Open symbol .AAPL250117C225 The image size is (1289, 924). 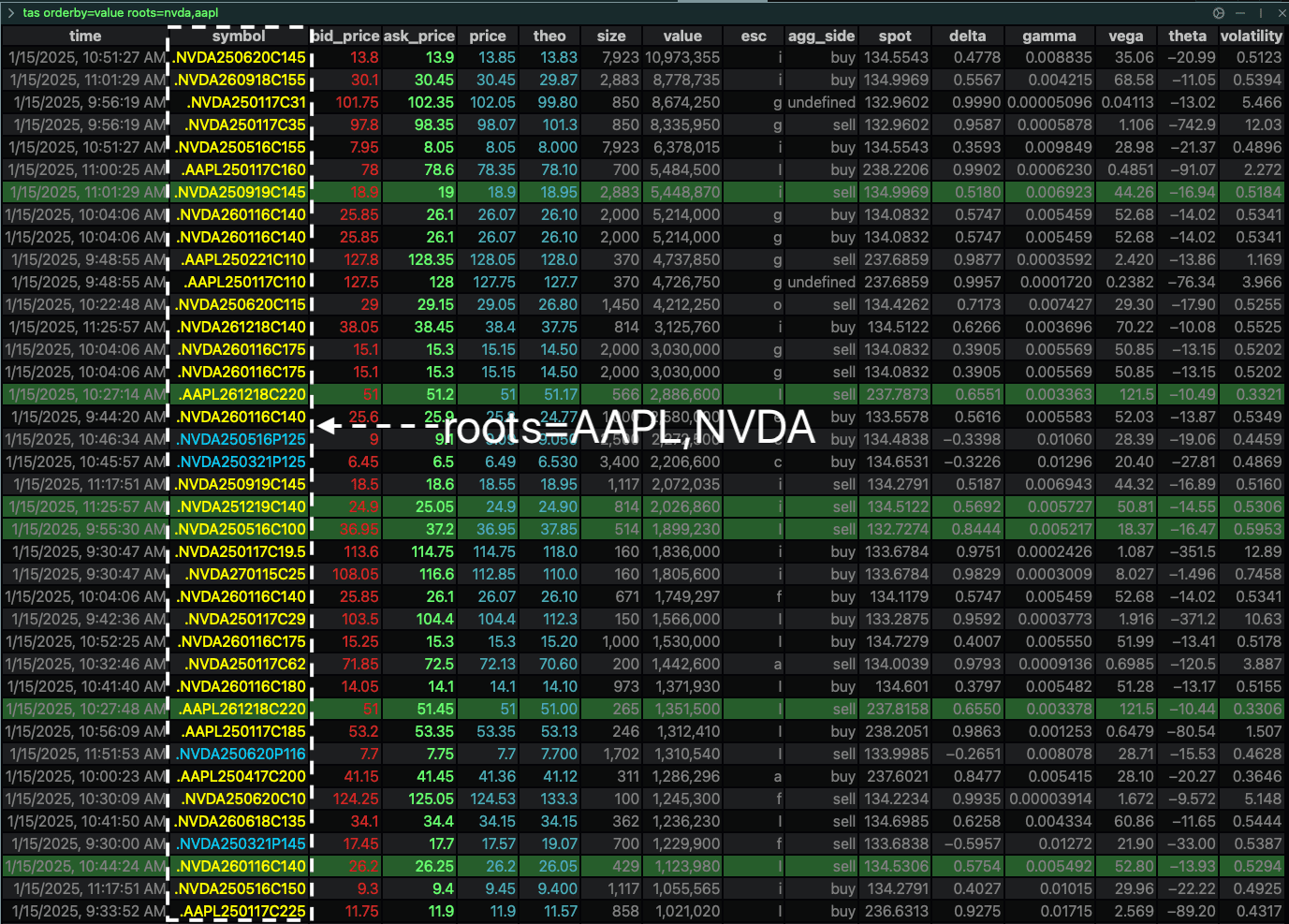point(242,911)
